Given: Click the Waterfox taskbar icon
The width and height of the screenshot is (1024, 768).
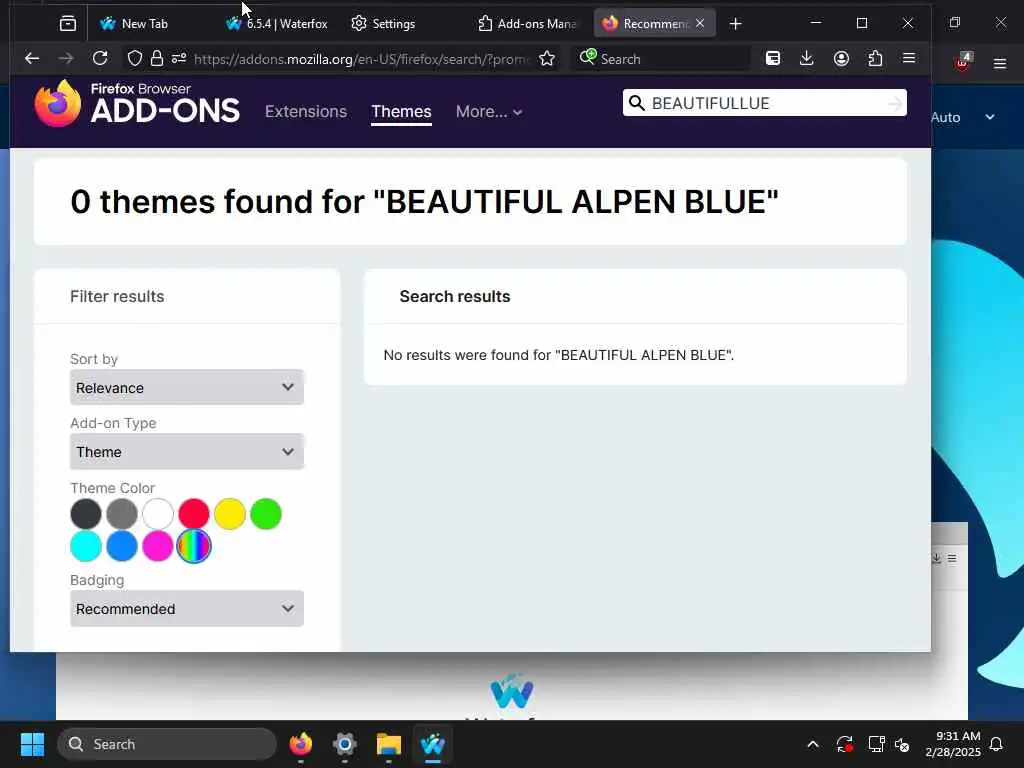Looking at the screenshot, I should 432,744.
